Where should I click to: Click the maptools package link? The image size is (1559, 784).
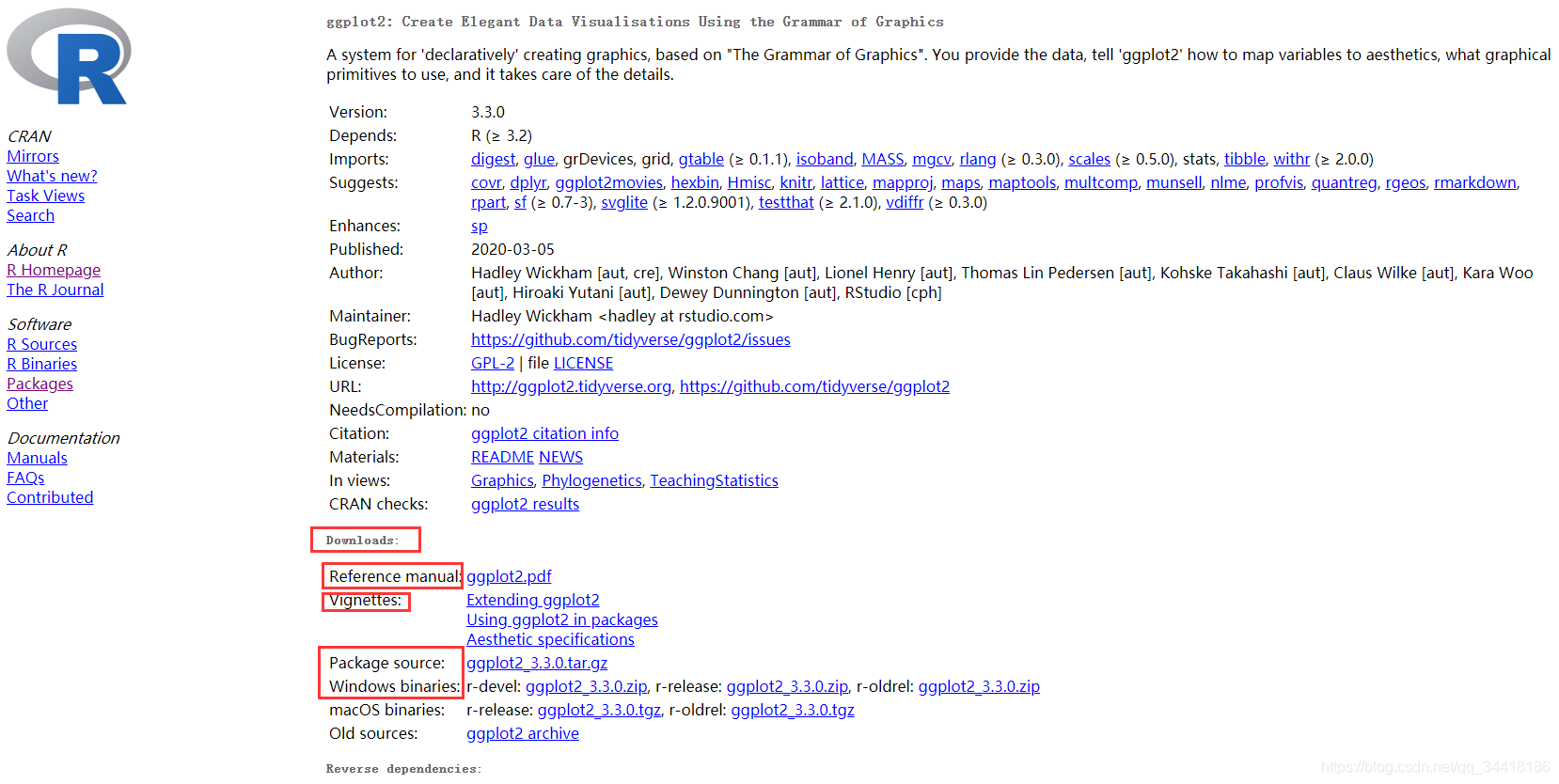coord(1022,182)
